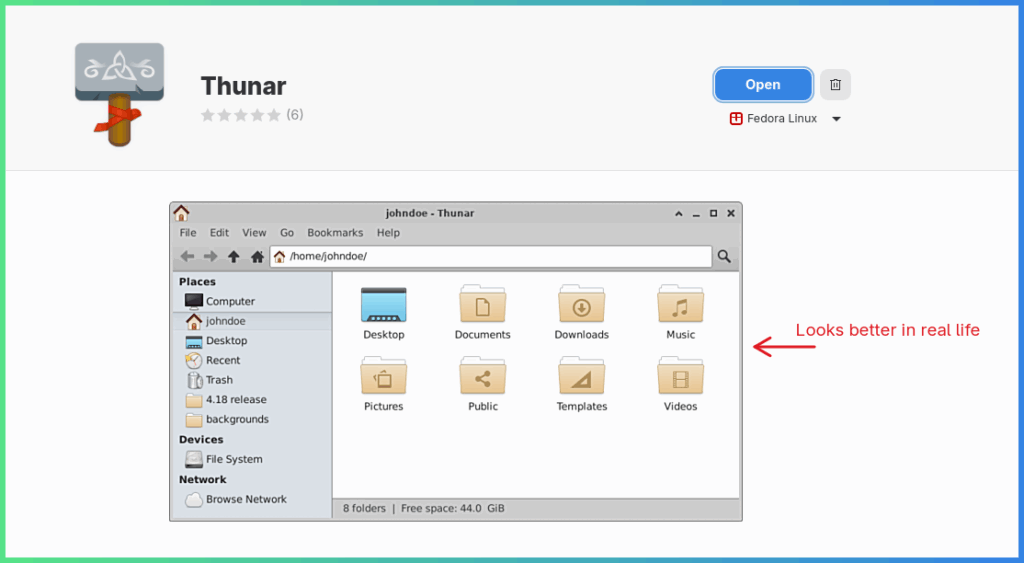The image size is (1024, 563).
Task: Select Trash in Places sidebar
Action: tap(252, 379)
